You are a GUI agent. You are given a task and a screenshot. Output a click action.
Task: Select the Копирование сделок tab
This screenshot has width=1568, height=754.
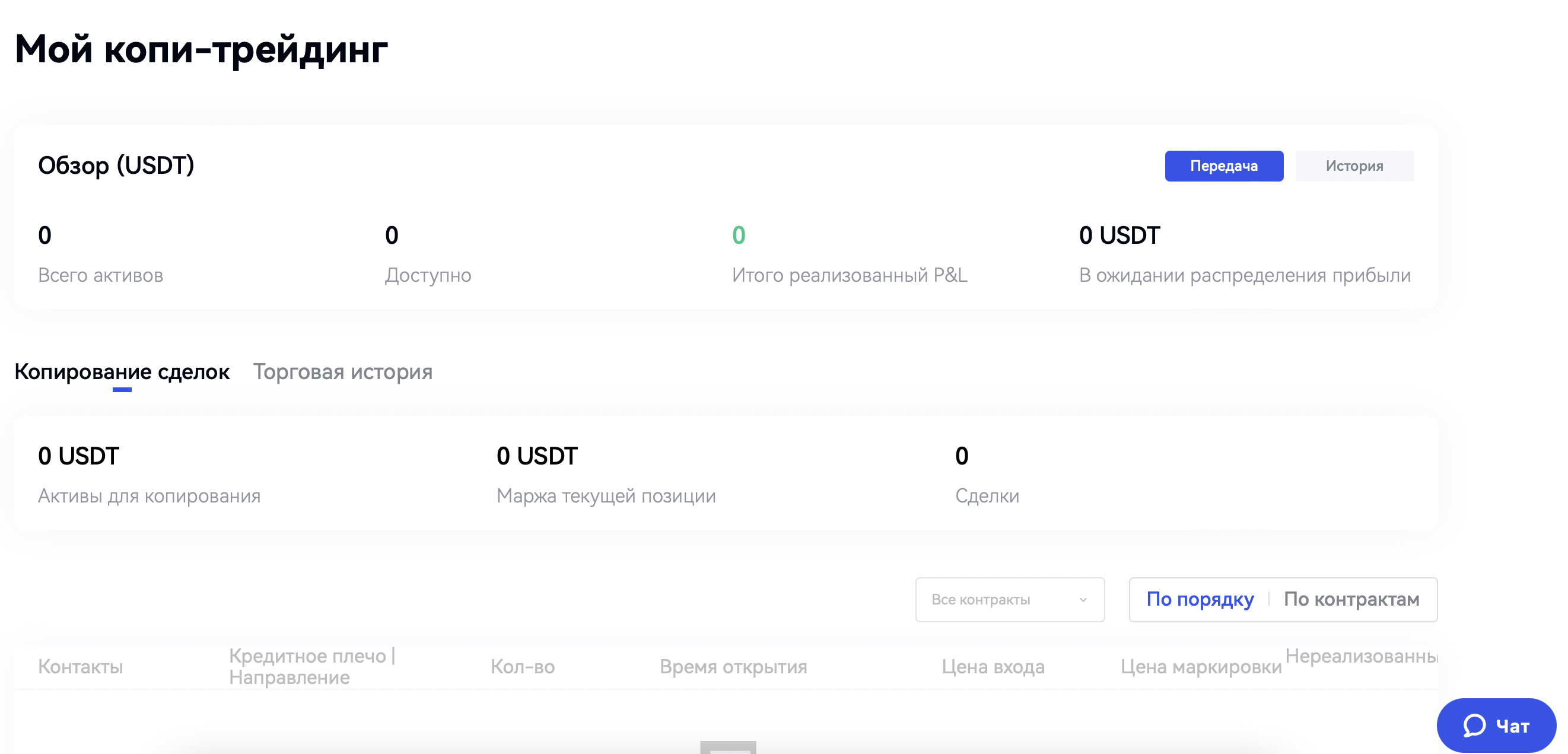pos(122,371)
